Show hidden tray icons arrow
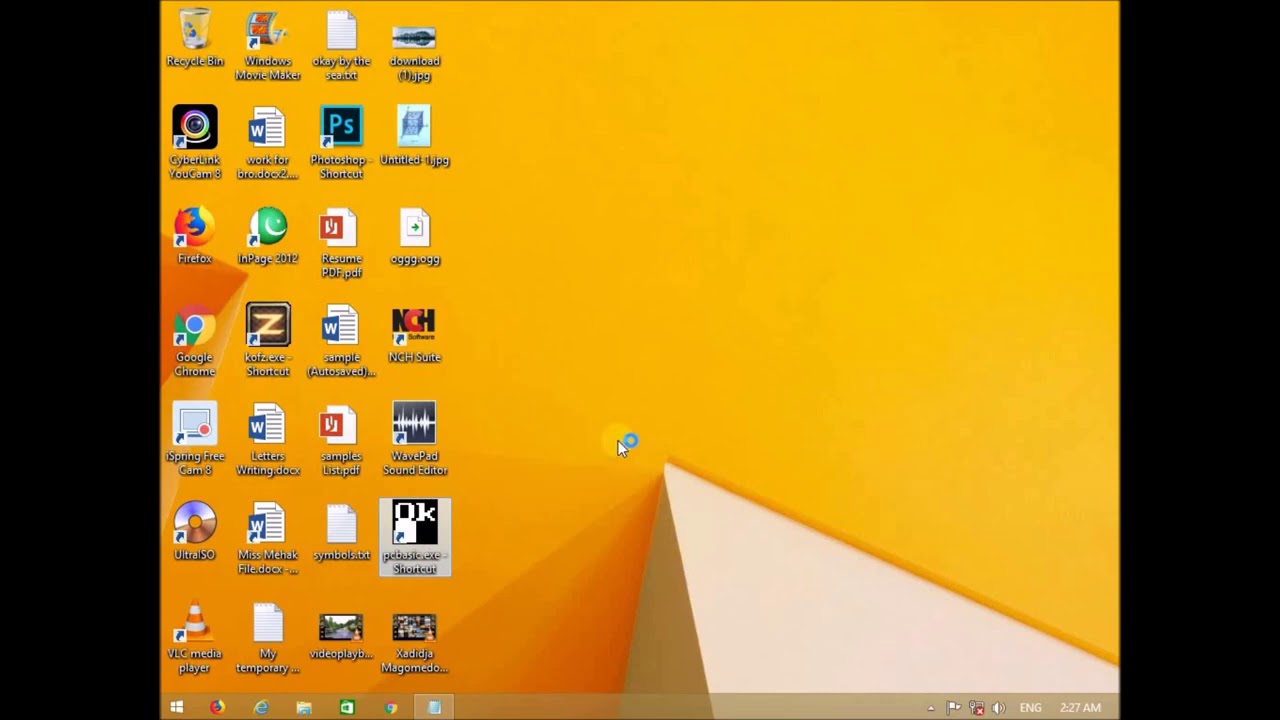1280x720 pixels. tap(931, 708)
